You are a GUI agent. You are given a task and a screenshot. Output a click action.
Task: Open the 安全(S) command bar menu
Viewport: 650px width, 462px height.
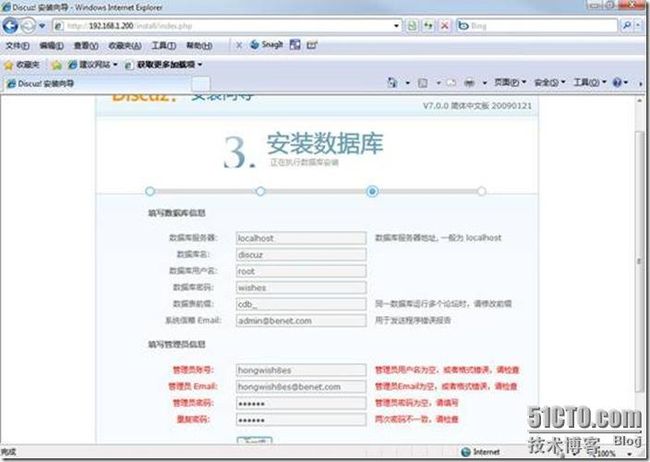(x=550, y=83)
